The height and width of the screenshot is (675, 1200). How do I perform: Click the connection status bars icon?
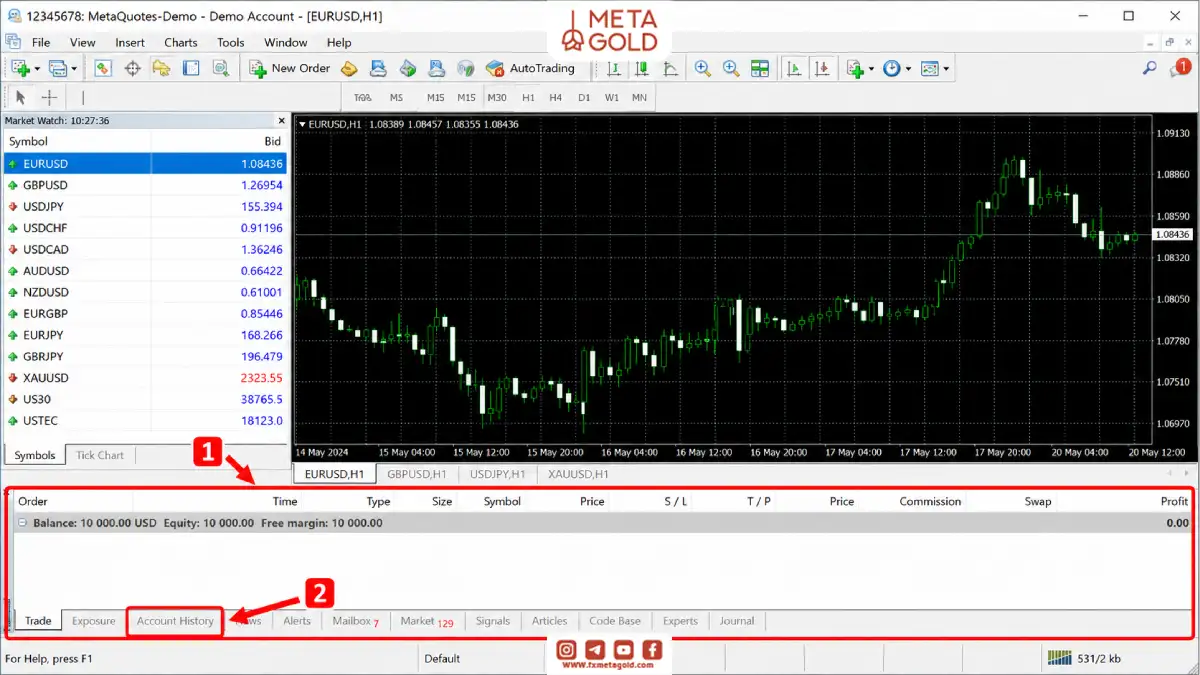click(x=1059, y=658)
